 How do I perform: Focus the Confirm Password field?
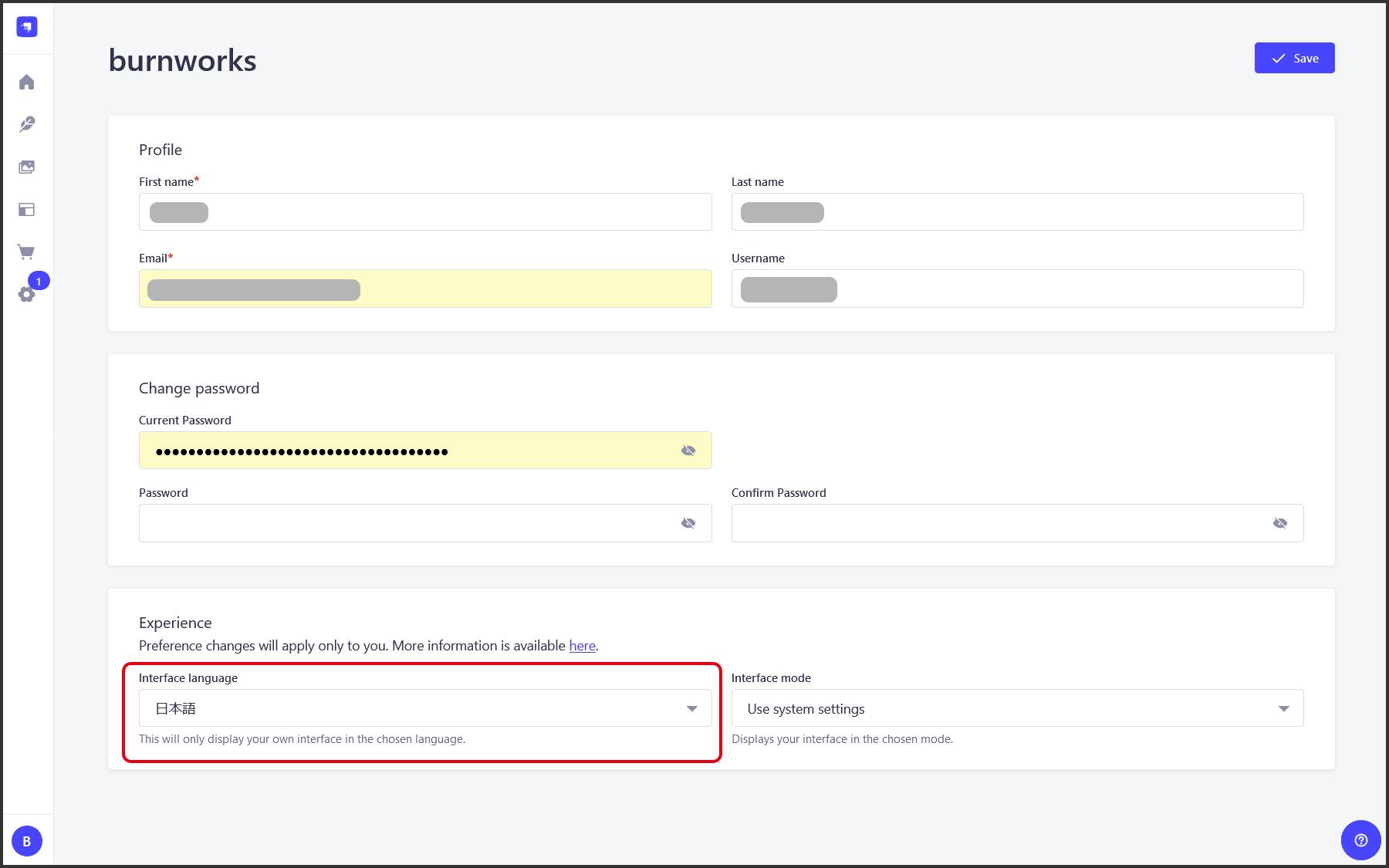(x=1017, y=523)
